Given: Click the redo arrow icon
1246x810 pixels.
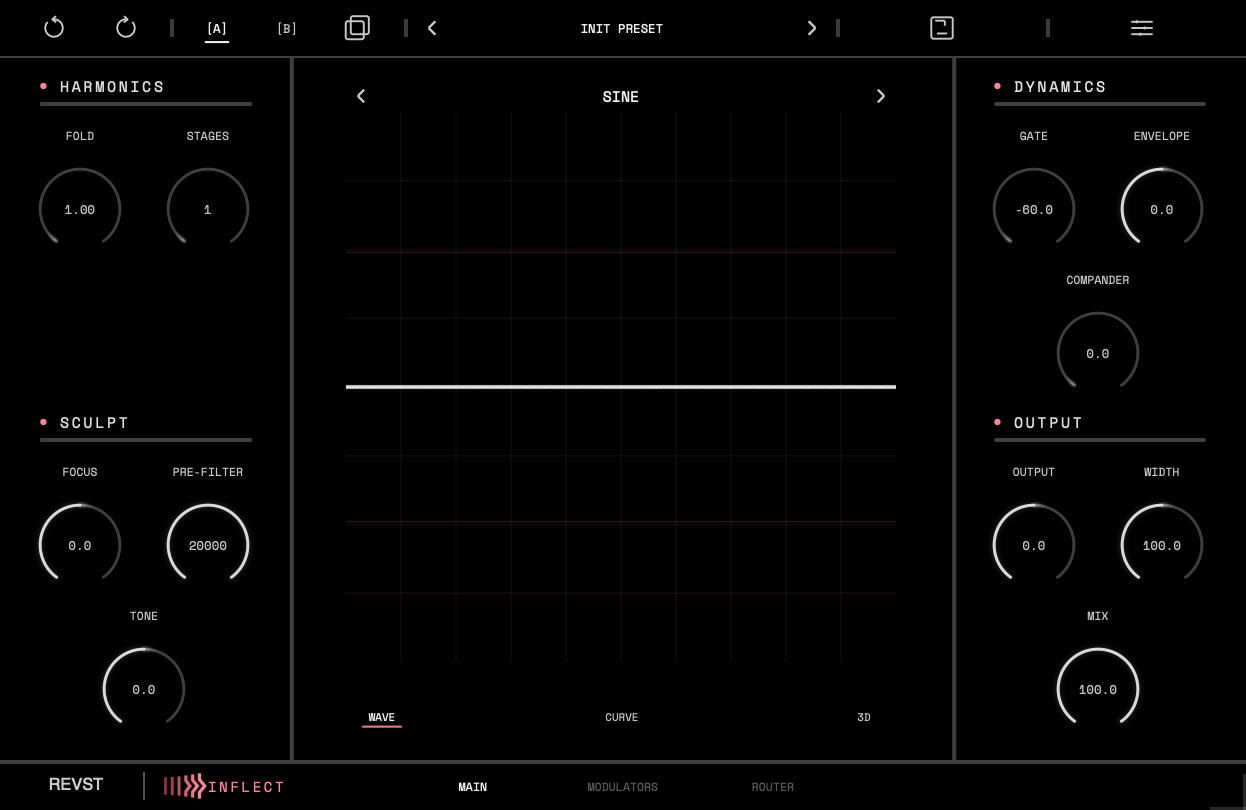Looking at the screenshot, I should (126, 28).
